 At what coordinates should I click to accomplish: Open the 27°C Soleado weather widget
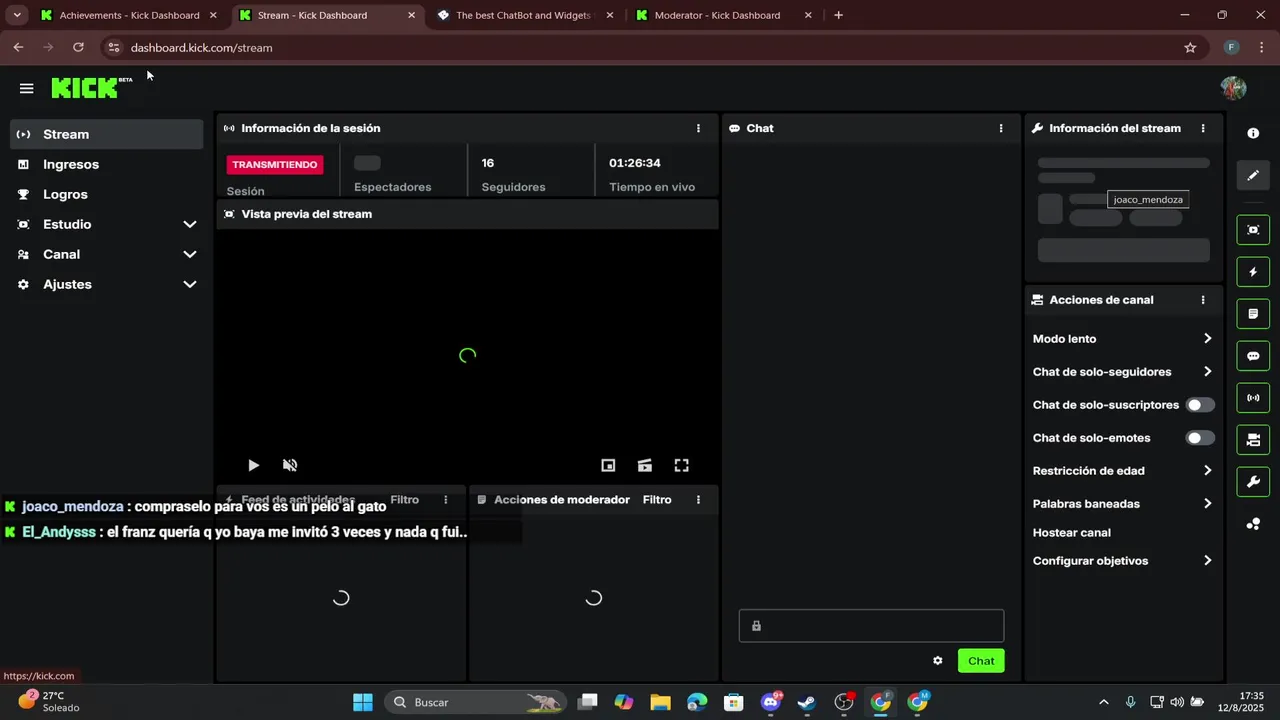point(48,701)
